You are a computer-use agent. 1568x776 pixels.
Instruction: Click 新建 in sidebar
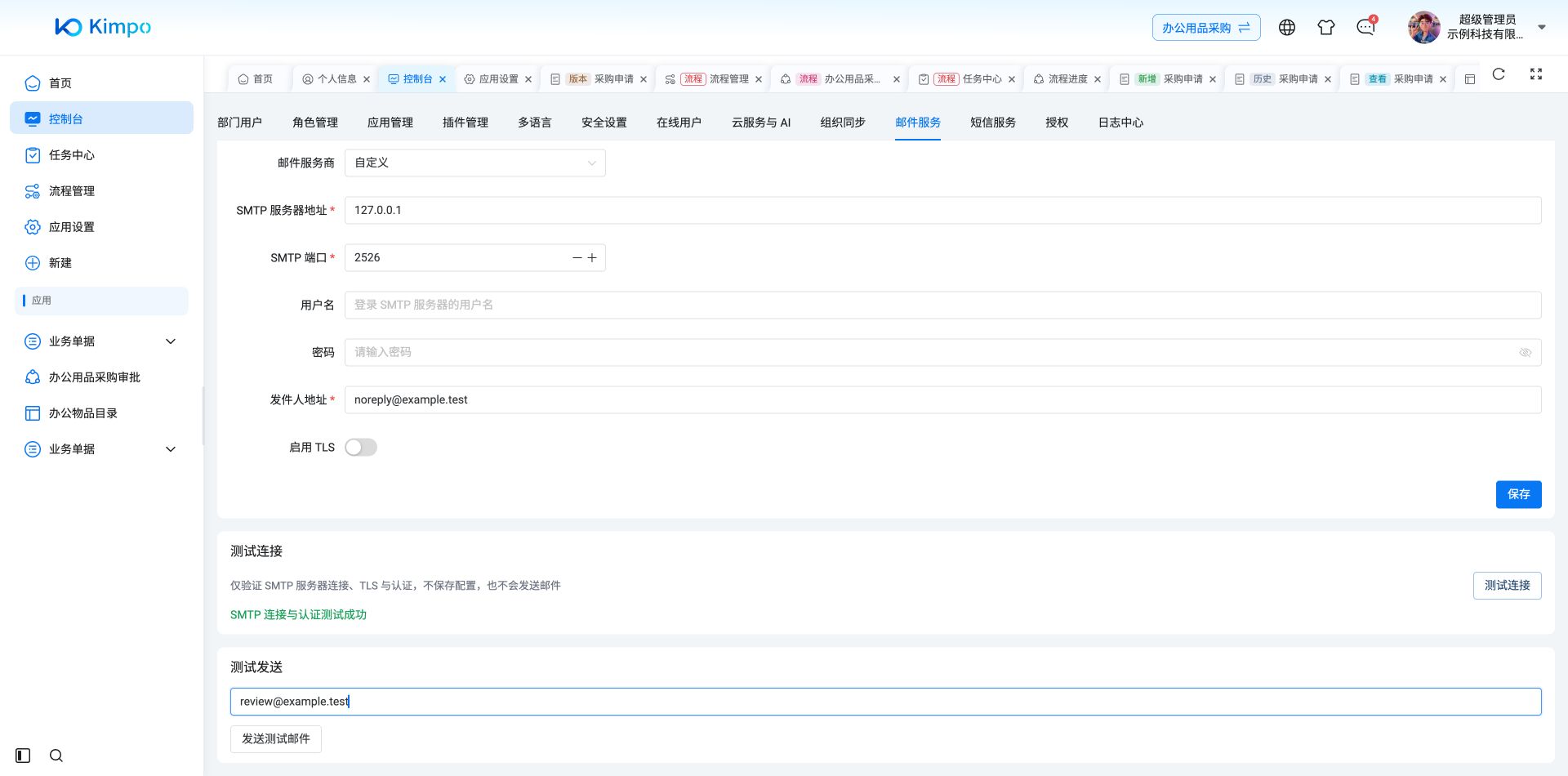click(101, 262)
